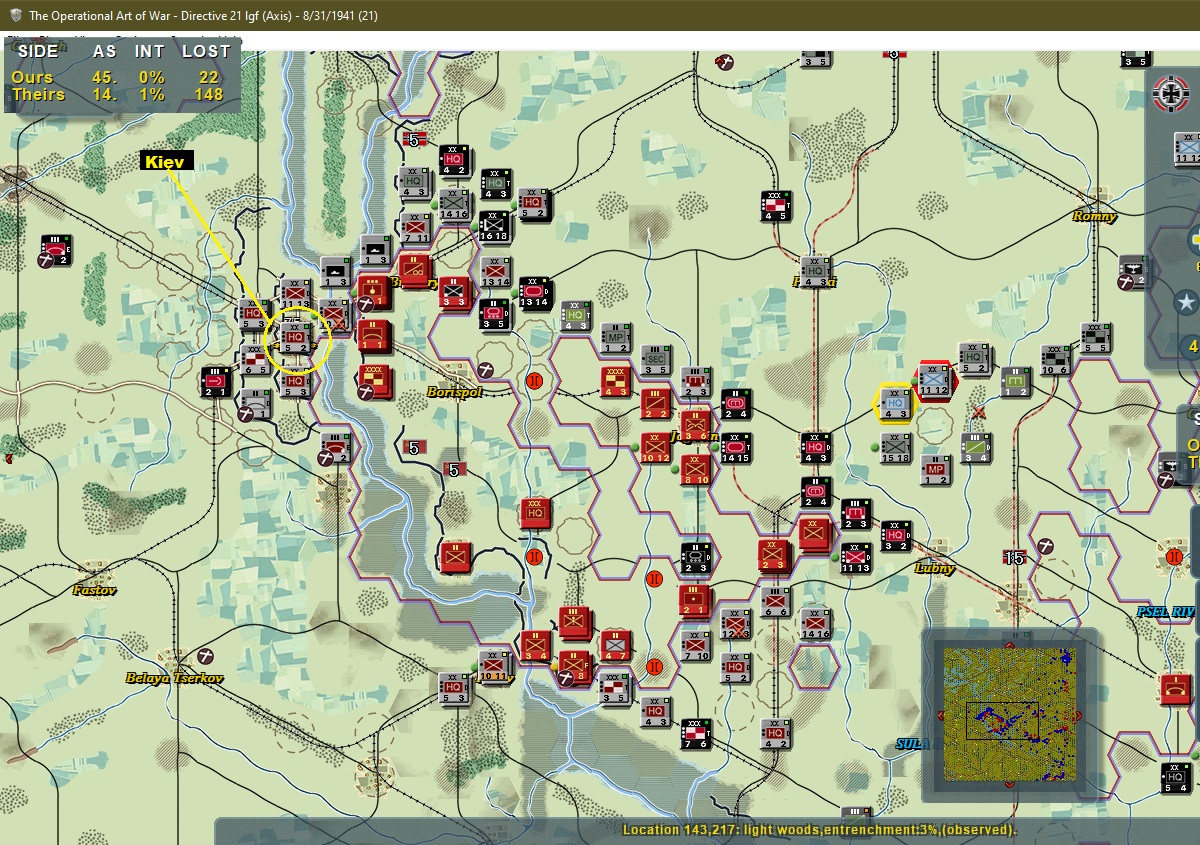Click the star icon in side panel
Image resolution: width=1200 pixels, height=845 pixels.
point(1186,304)
